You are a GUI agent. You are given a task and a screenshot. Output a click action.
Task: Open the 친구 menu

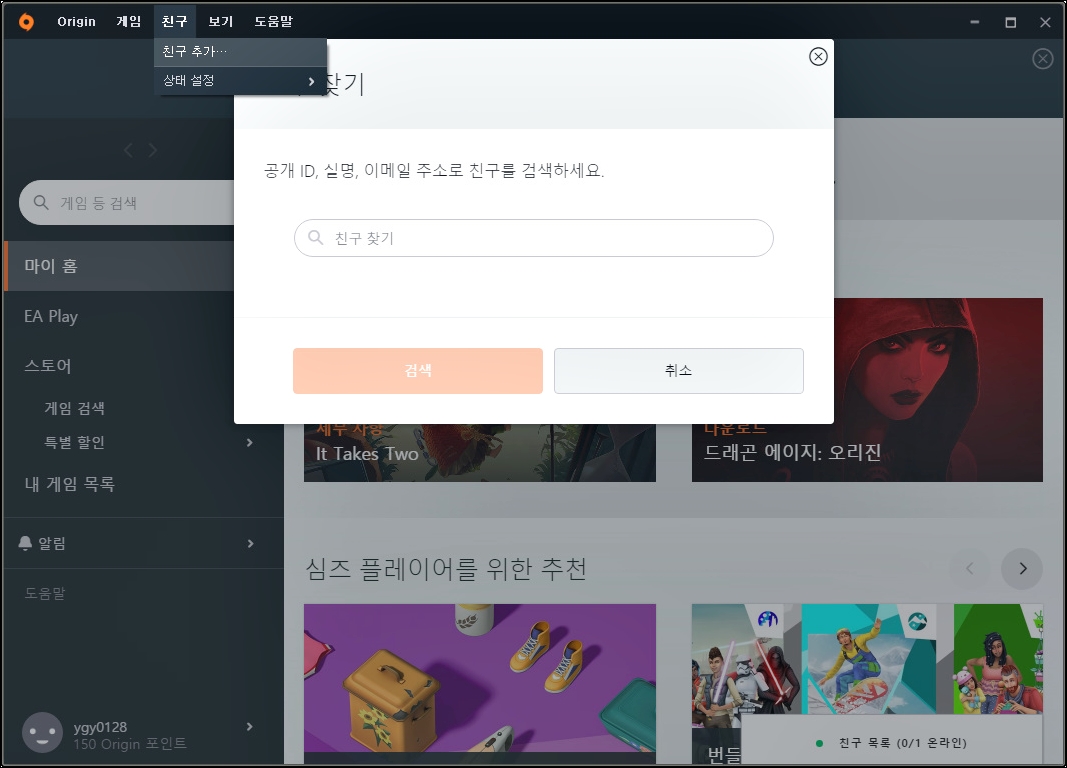tap(174, 22)
